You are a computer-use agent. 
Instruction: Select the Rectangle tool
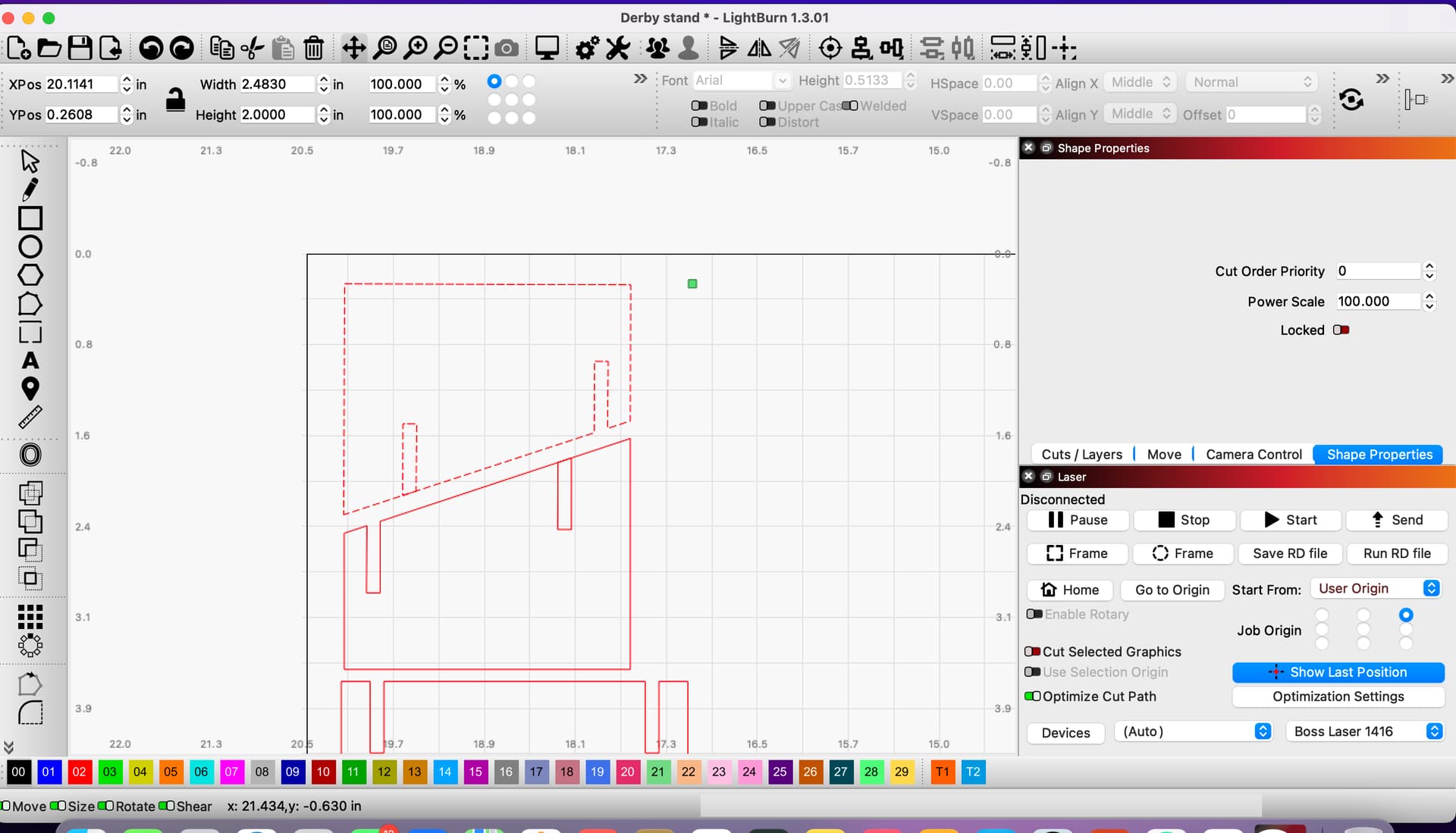point(30,218)
